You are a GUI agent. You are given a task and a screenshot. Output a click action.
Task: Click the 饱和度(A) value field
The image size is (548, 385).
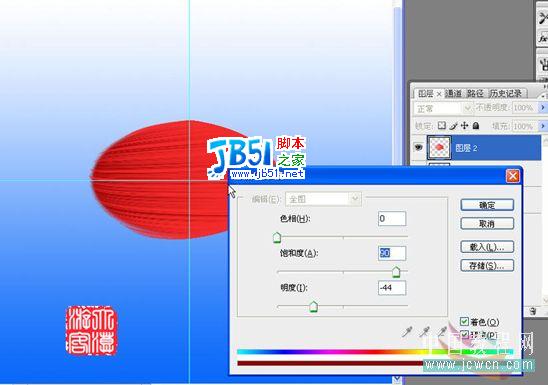tap(392, 253)
